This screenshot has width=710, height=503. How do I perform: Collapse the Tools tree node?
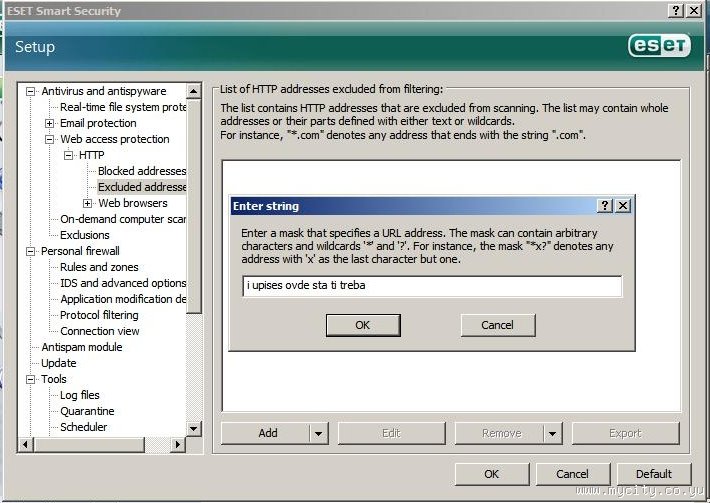point(30,379)
